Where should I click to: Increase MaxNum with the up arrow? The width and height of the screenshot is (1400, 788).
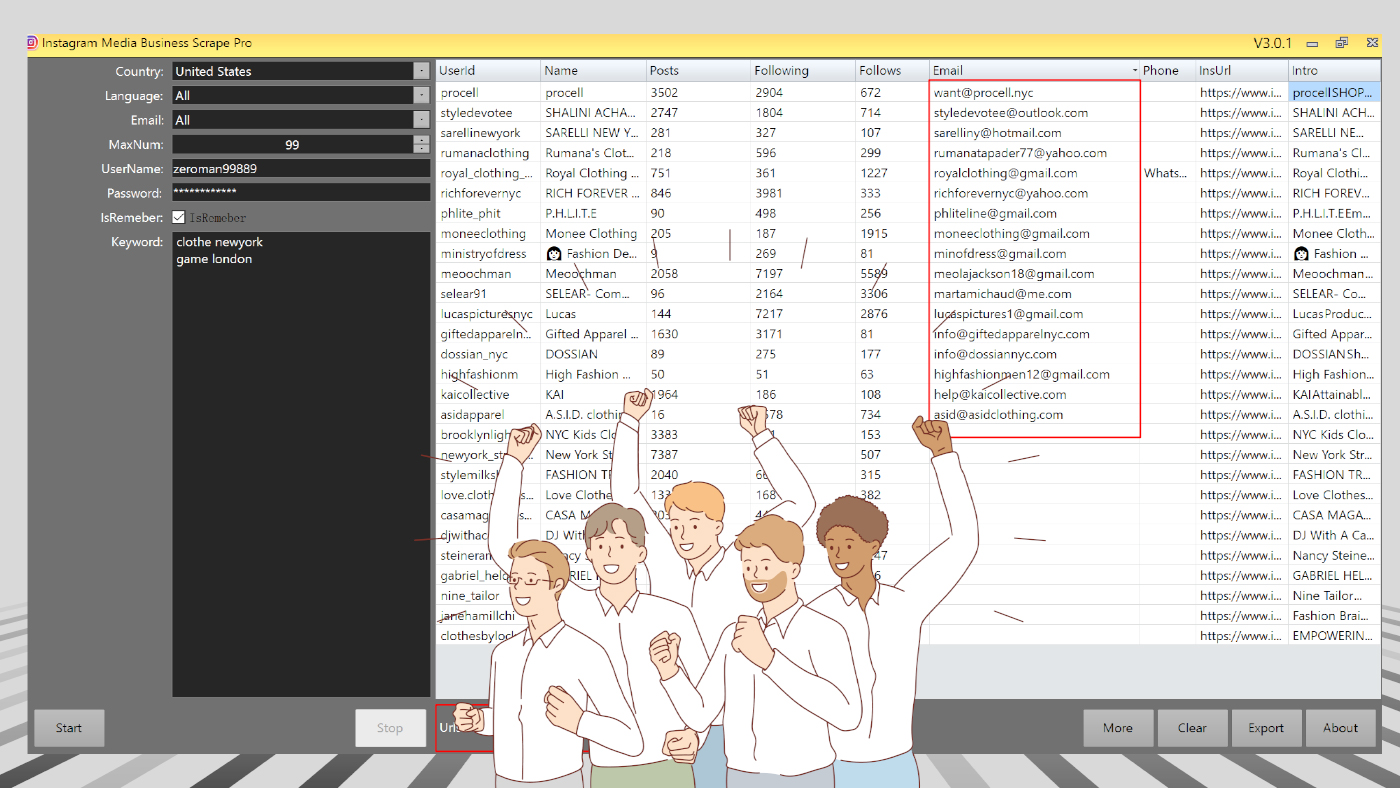pos(422,140)
